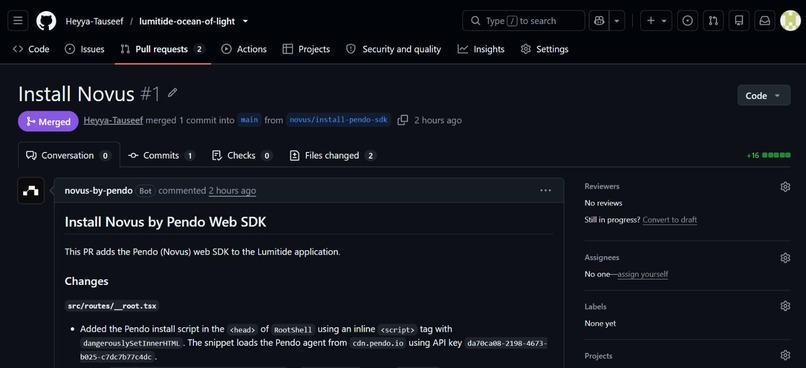Open Heyya-Tauseef owner breadcrumb link
The image size is (806, 368).
[94, 22]
